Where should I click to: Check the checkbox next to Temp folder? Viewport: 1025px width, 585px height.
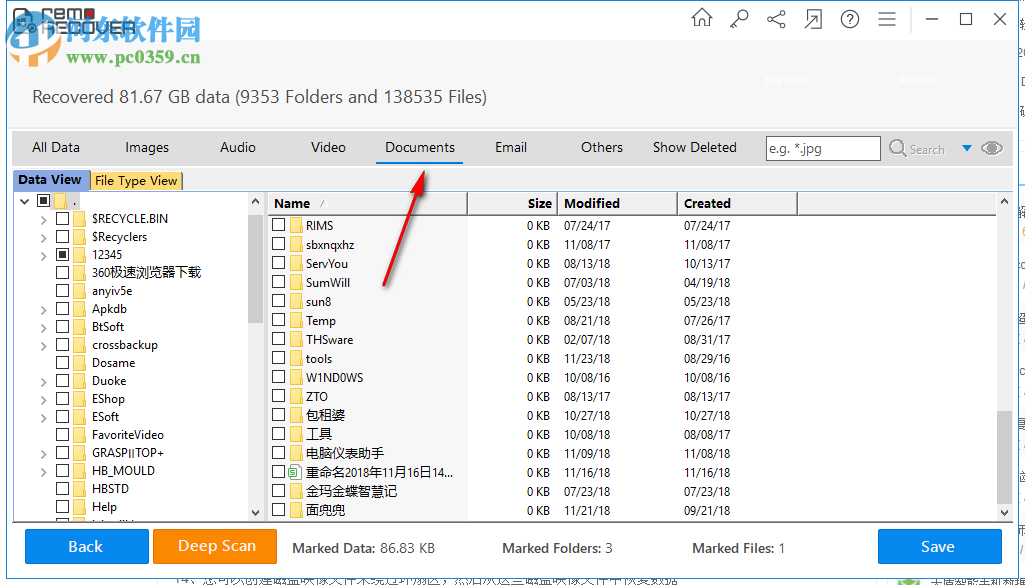coord(277,320)
